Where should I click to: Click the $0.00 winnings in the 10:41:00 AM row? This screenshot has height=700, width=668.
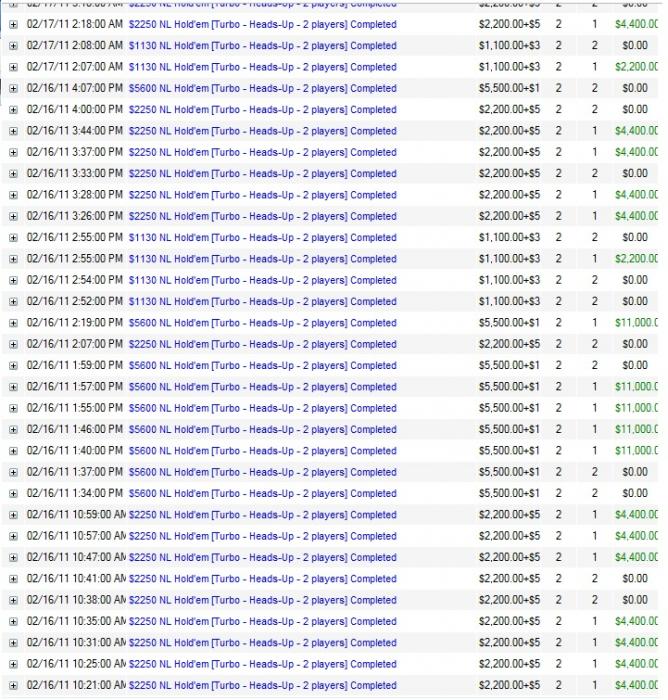(x=635, y=579)
